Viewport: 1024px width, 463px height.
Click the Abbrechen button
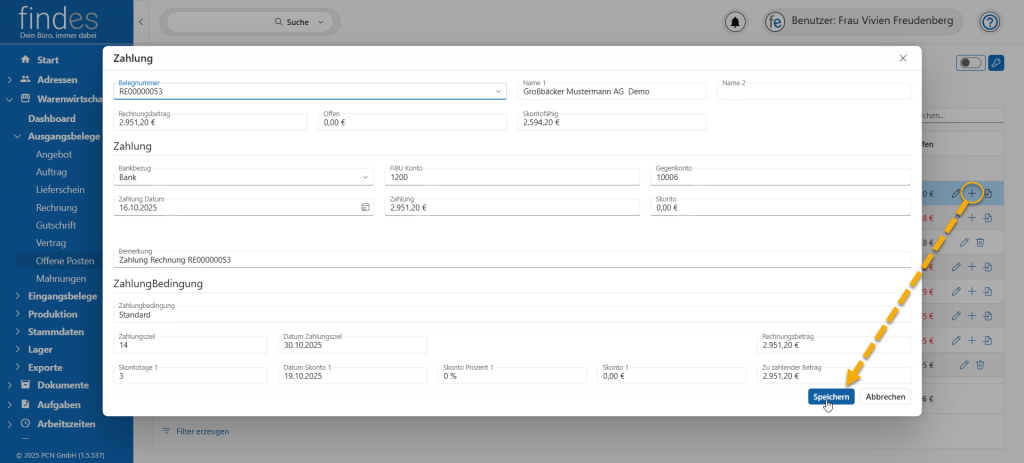[x=885, y=397]
